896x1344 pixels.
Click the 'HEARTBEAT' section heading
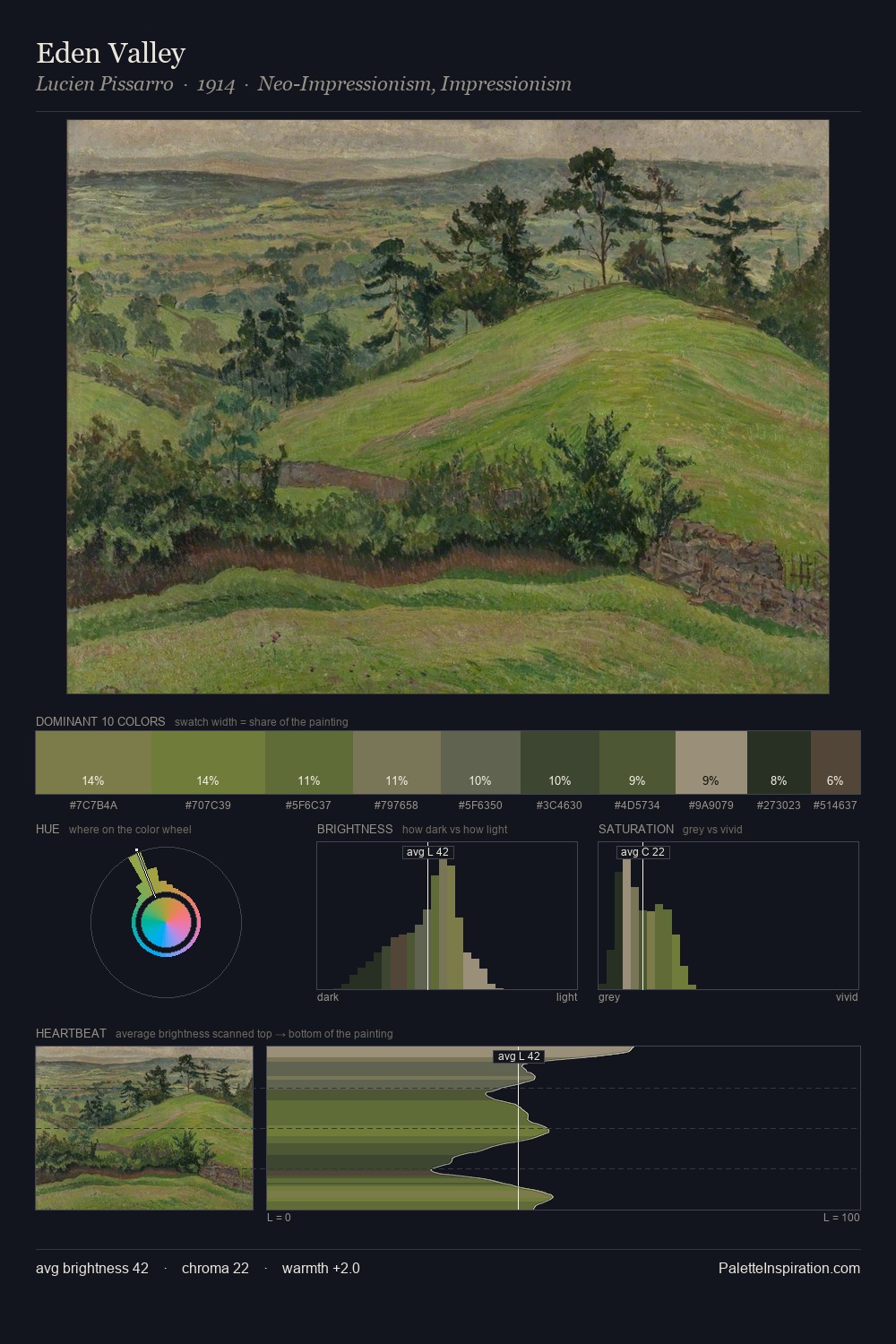click(71, 1033)
